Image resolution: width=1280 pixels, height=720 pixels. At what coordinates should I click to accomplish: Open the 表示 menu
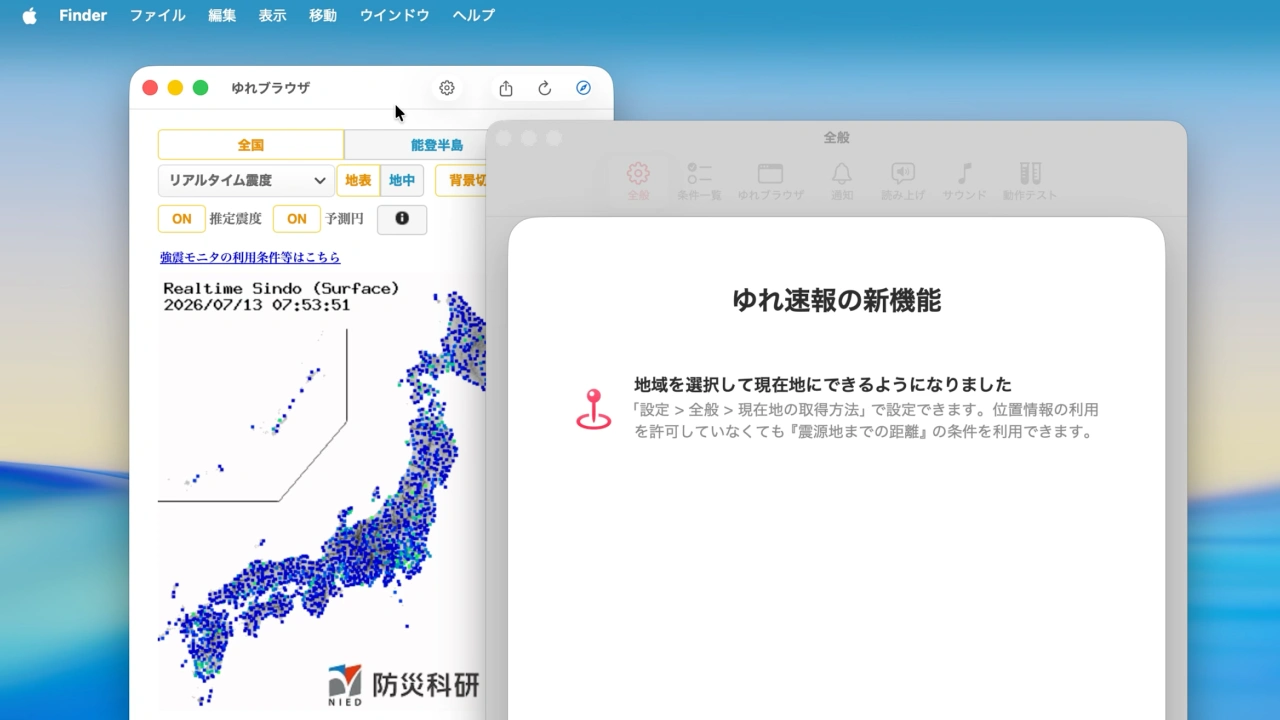pyautogui.click(x=272, y=15)
